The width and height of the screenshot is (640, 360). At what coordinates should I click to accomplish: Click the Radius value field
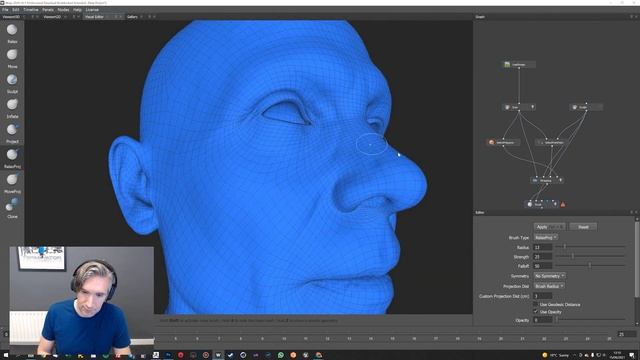543,247
